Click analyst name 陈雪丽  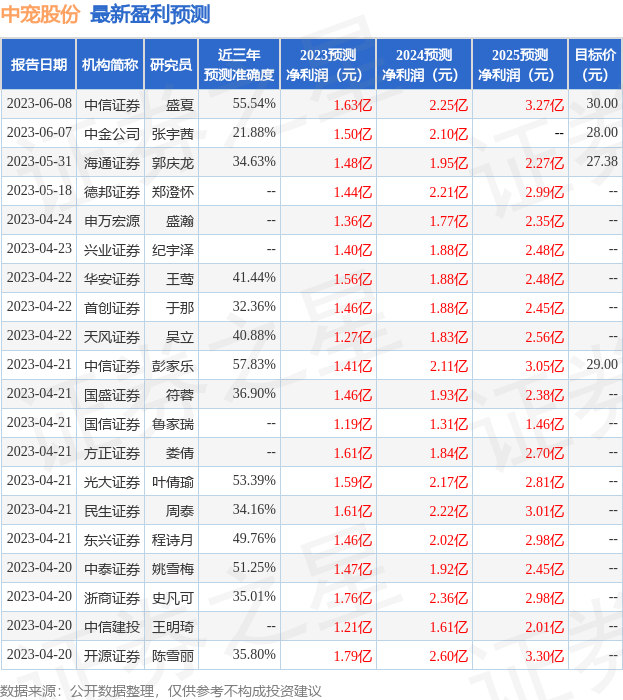point(173,656)
